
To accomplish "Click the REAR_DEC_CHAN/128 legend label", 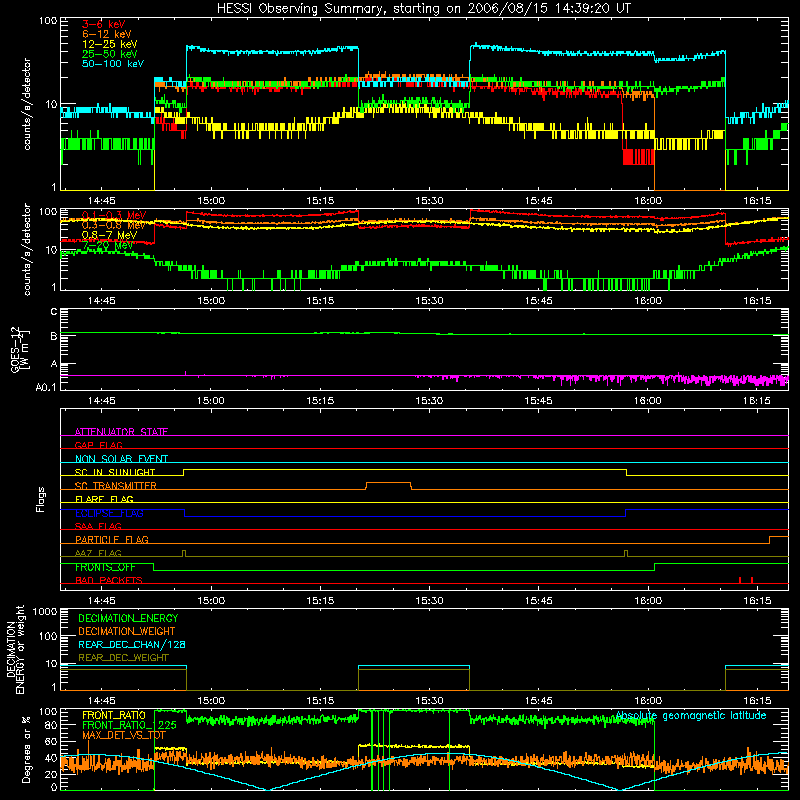I will [132, 644].
